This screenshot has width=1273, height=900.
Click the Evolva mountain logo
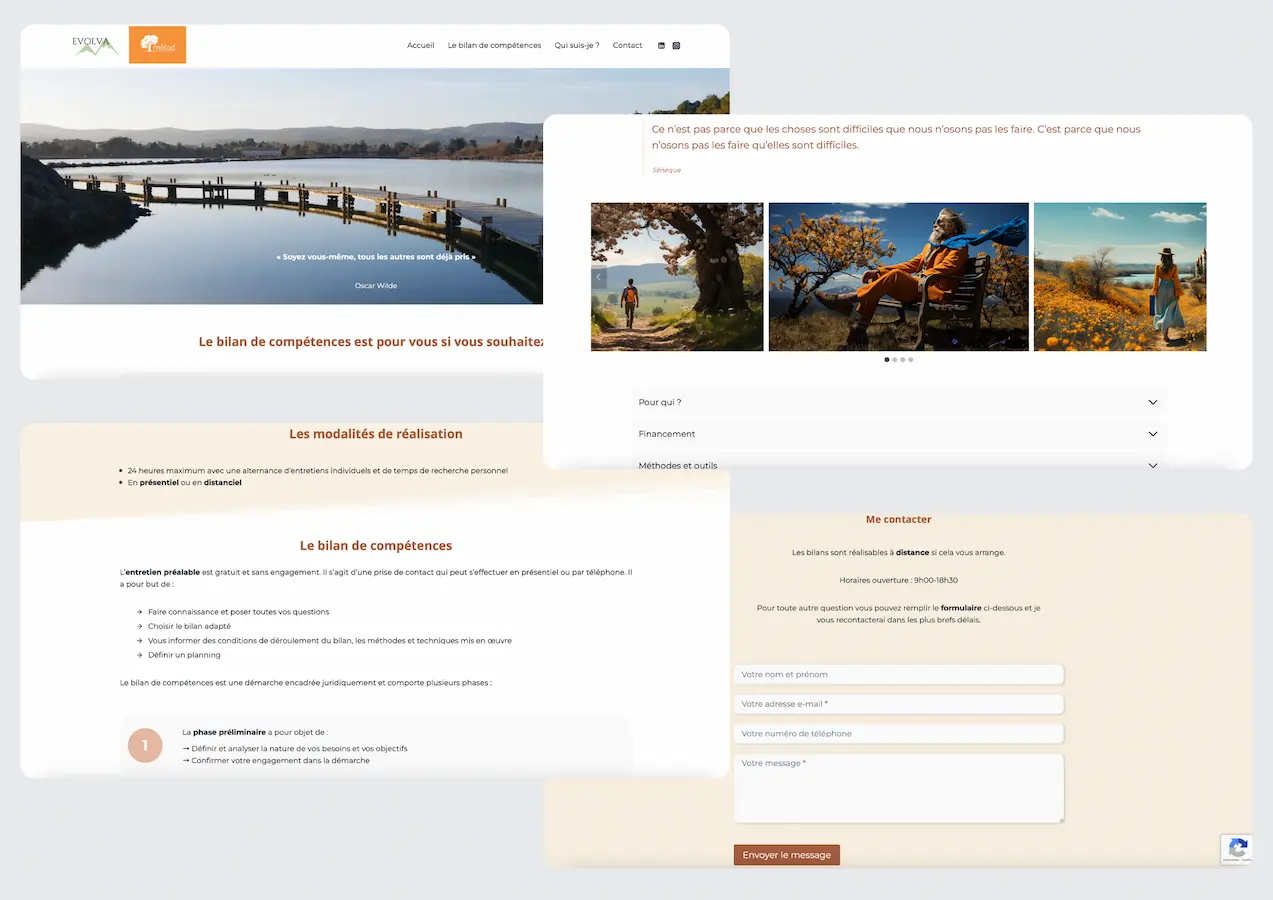pyautogui.click(x=95, y=45)
